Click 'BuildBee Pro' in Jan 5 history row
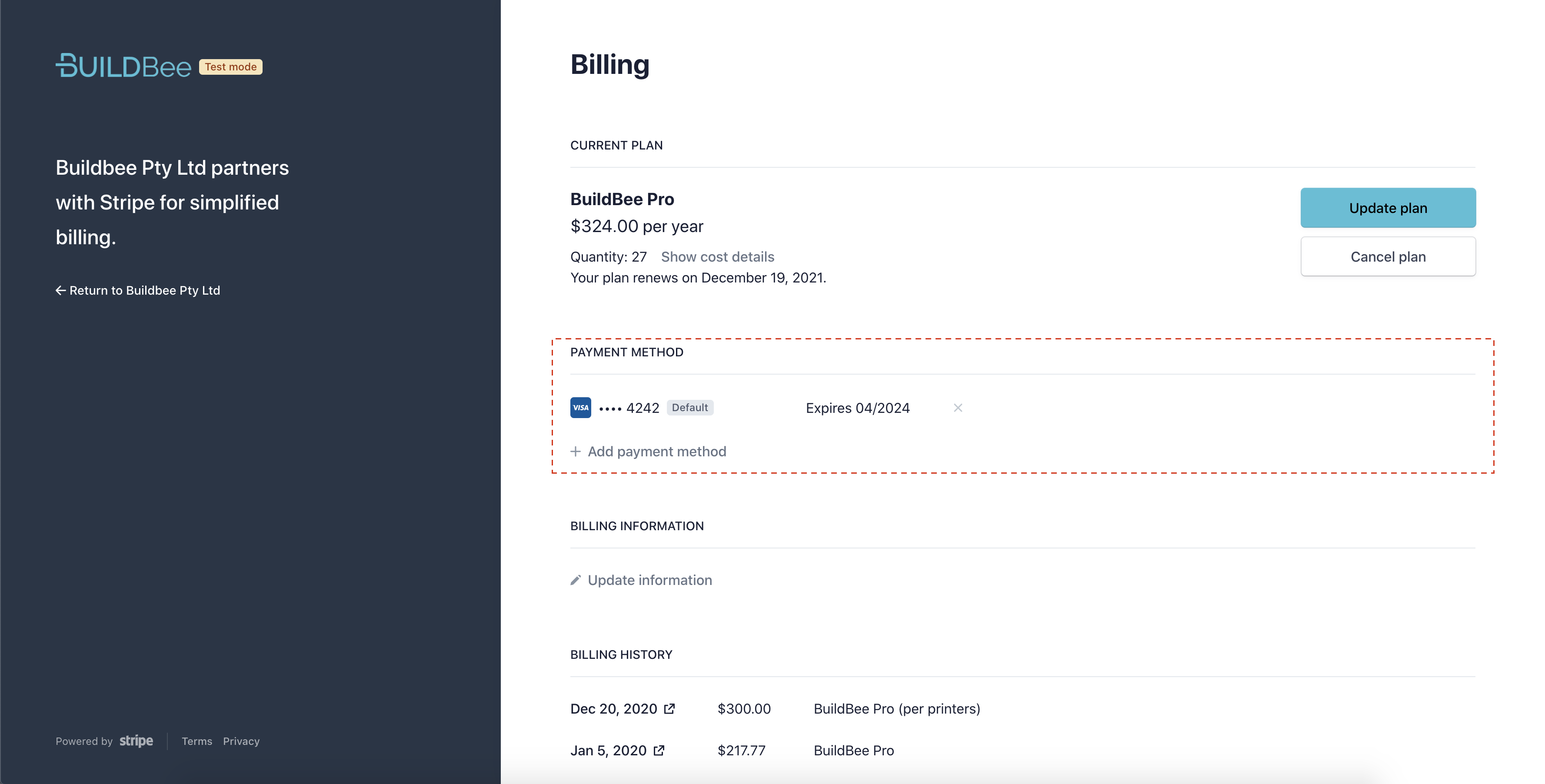The image size is (1545, 784). pyautogui.click(x=853, y=751)
